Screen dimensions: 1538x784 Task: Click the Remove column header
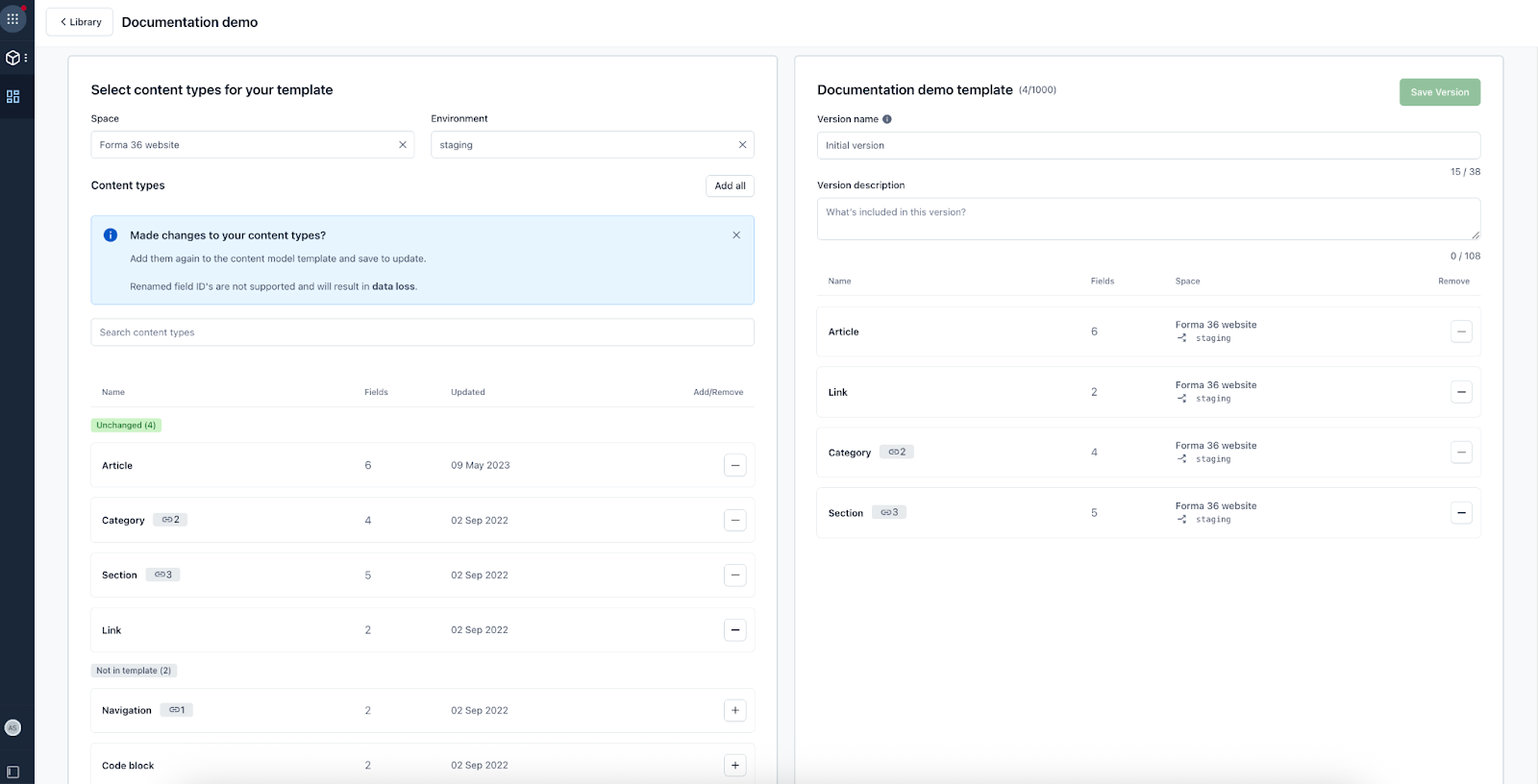[1453, 282]
